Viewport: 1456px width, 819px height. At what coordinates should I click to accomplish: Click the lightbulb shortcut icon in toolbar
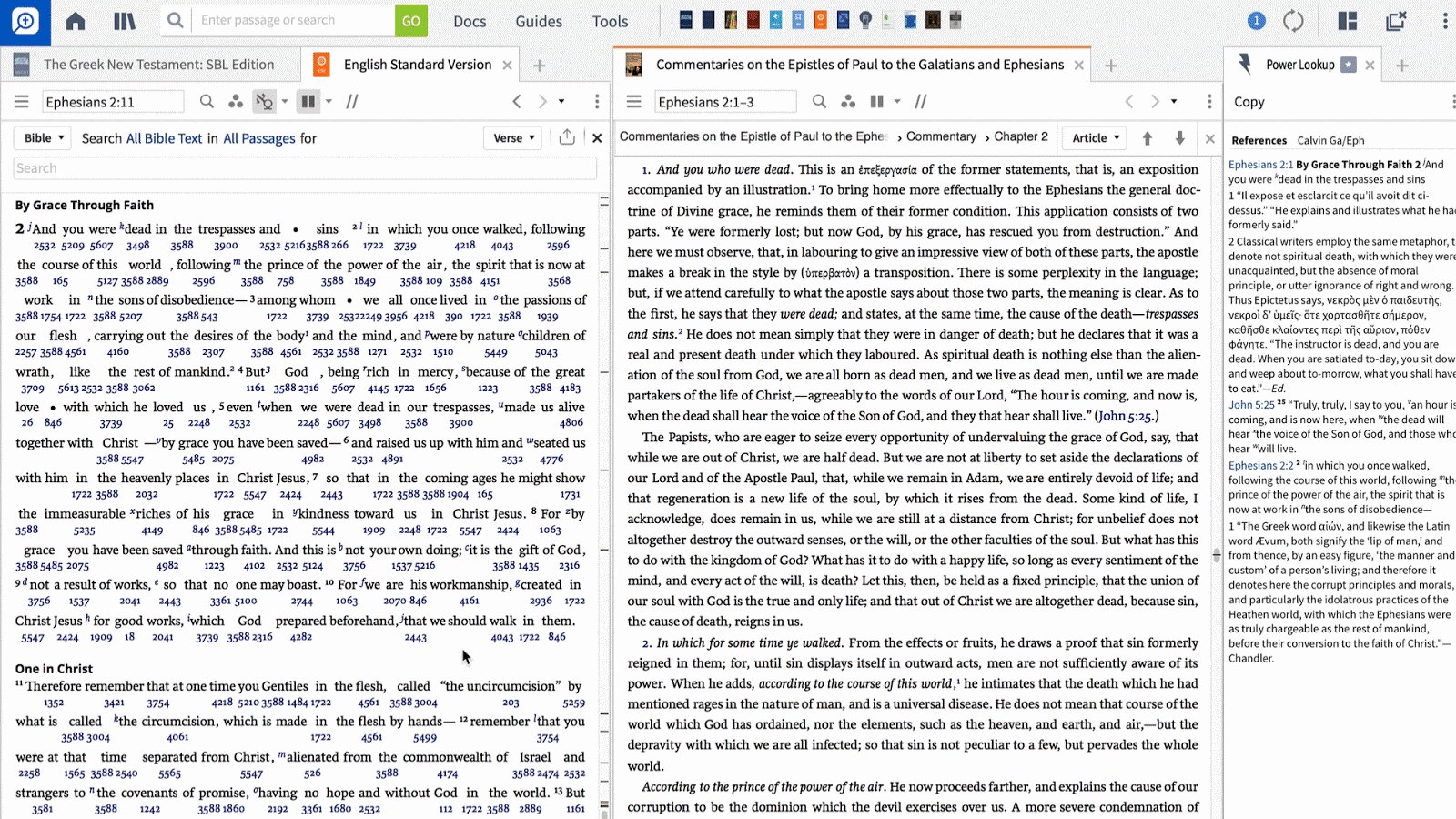[865, 19]
